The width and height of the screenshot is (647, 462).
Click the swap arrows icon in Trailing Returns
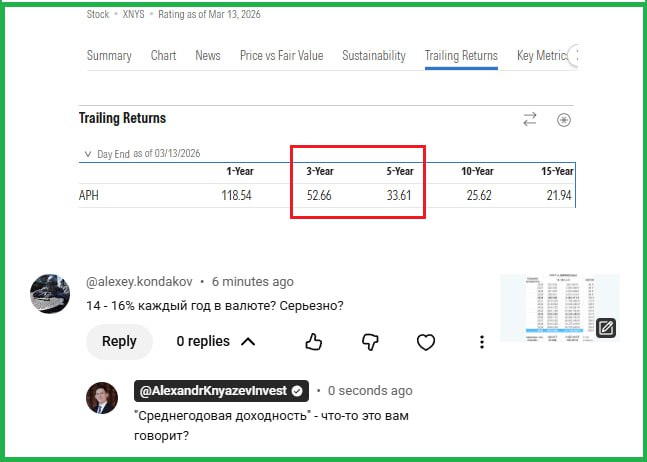(x=530, y=119)
